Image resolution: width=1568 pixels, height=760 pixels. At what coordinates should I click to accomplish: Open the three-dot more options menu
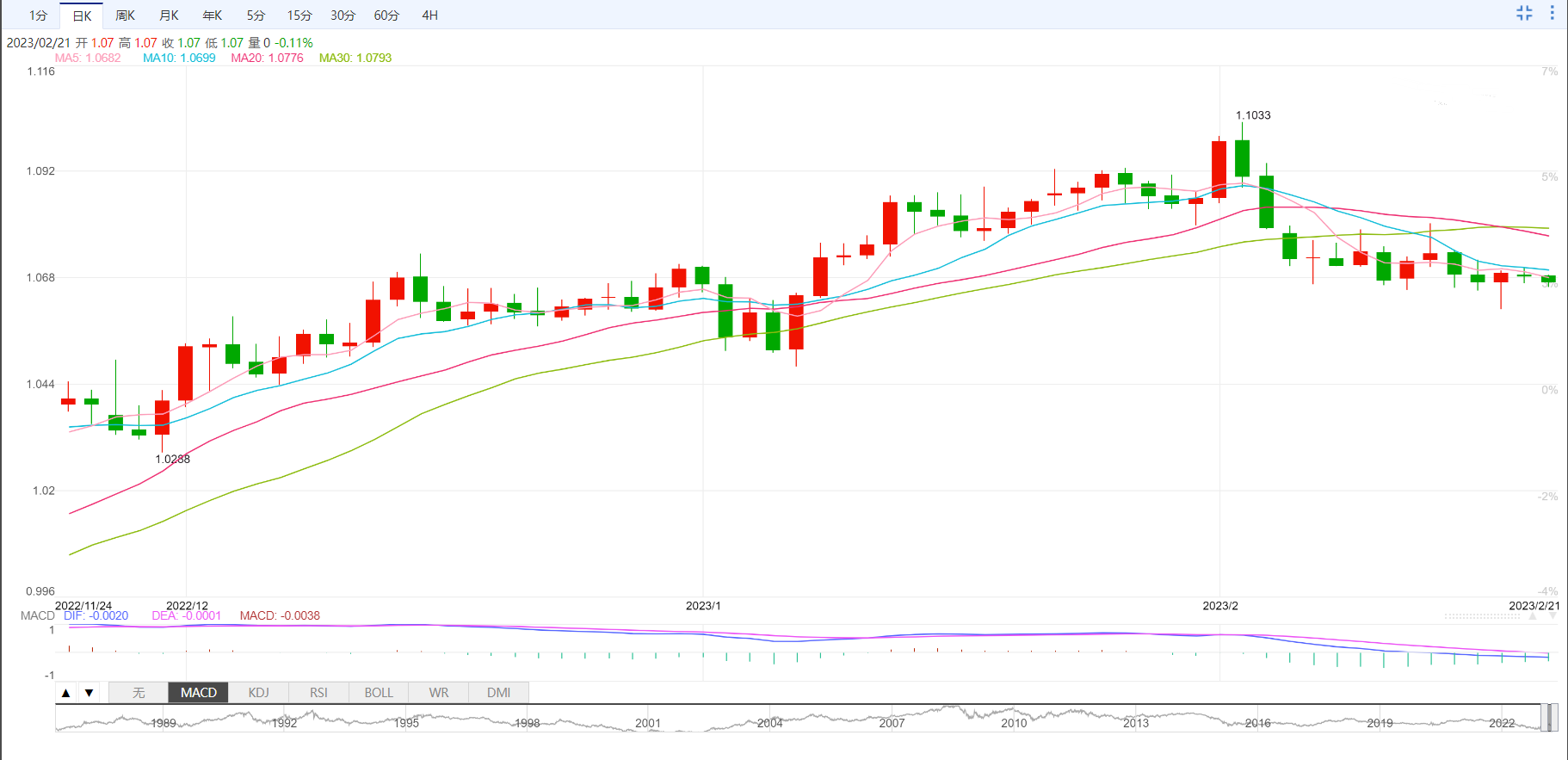1553,13
